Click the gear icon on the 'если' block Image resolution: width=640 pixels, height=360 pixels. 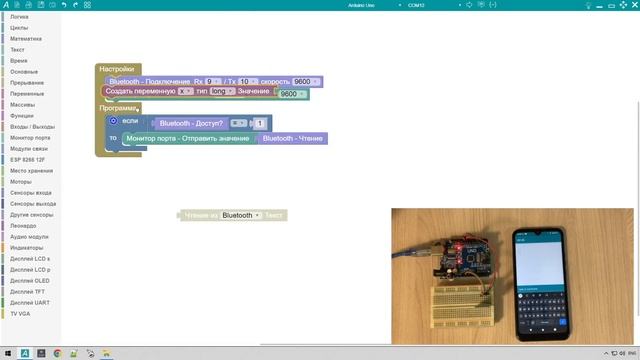click(113, 121)
